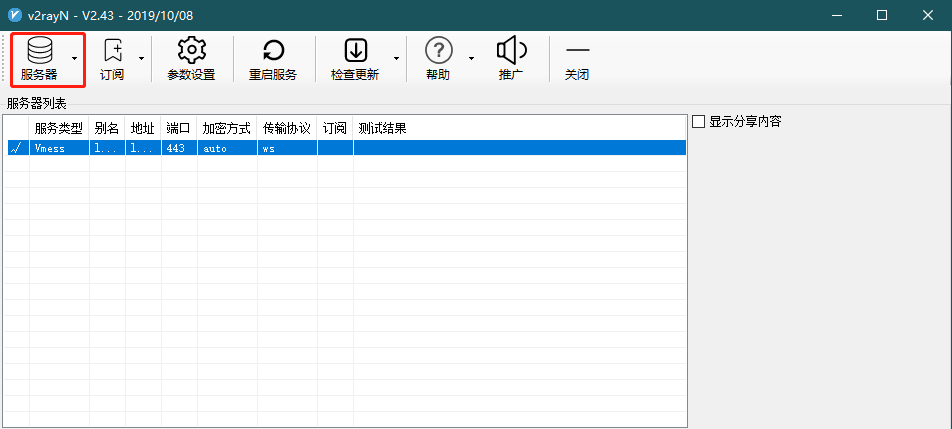Sort by 别名 column header
This screenshot has width=952, height=429.
pyautogui.click(x=107, y=129)
